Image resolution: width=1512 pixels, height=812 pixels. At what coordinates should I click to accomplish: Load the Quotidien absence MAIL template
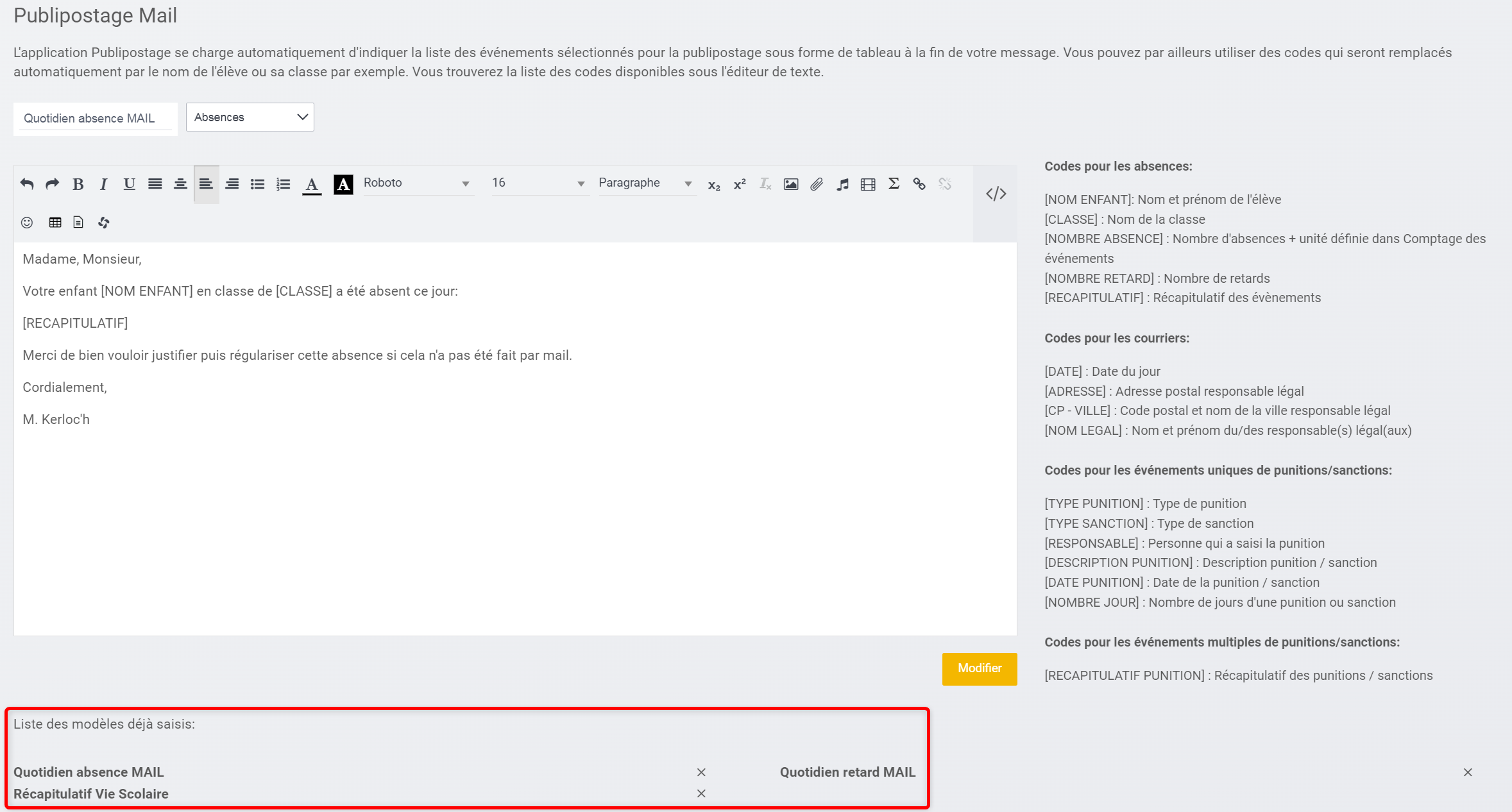pos(89,772)
